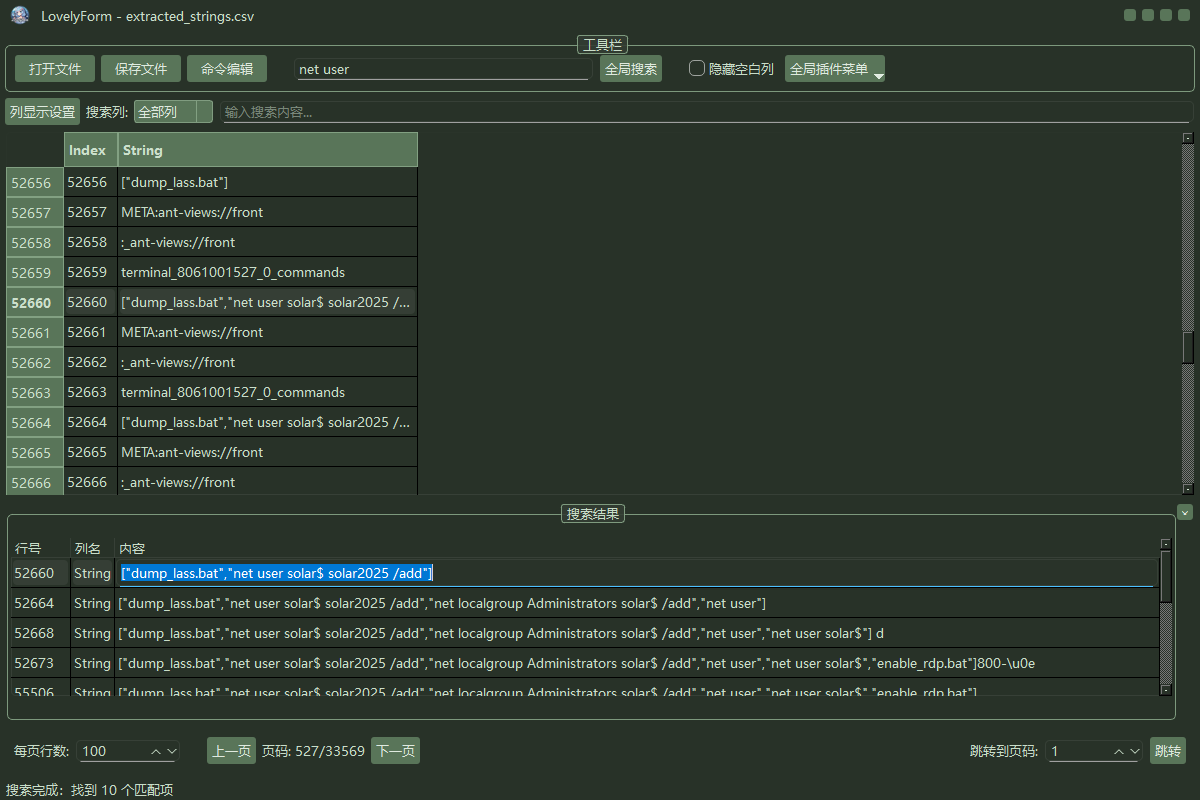Image resolution: width=1200 pixels, height=800 pixels.
Task: Select row header 52663
Action: [34, 392]
